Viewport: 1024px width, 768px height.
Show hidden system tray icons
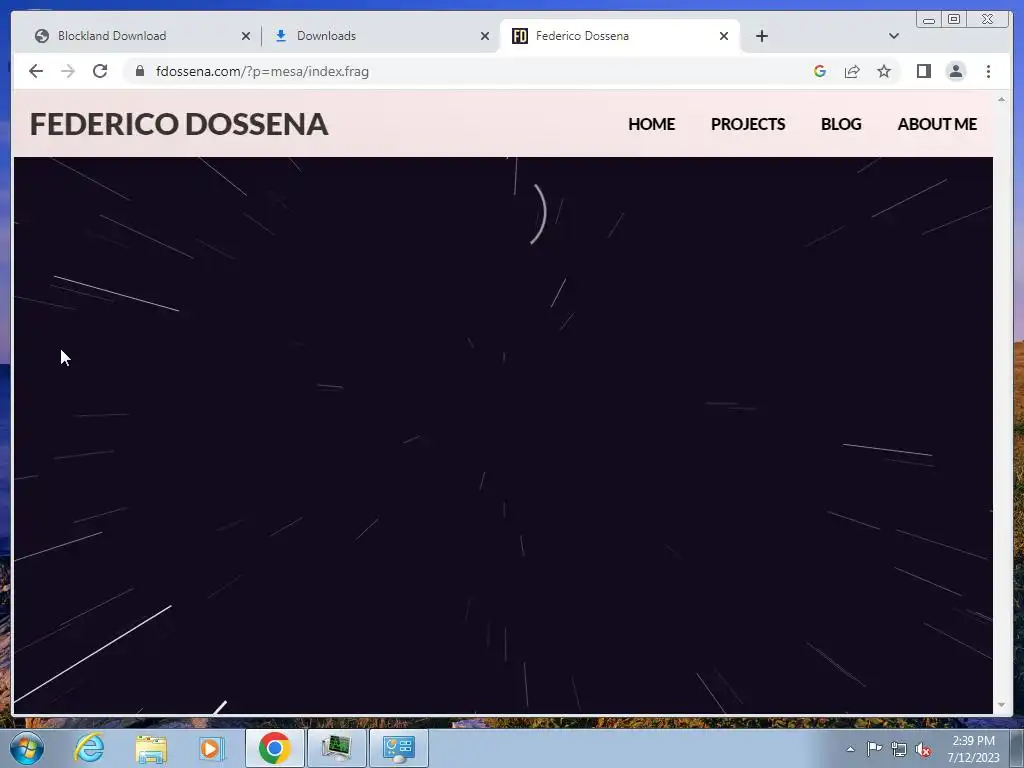pyautogui.click(x=850, y=749)
